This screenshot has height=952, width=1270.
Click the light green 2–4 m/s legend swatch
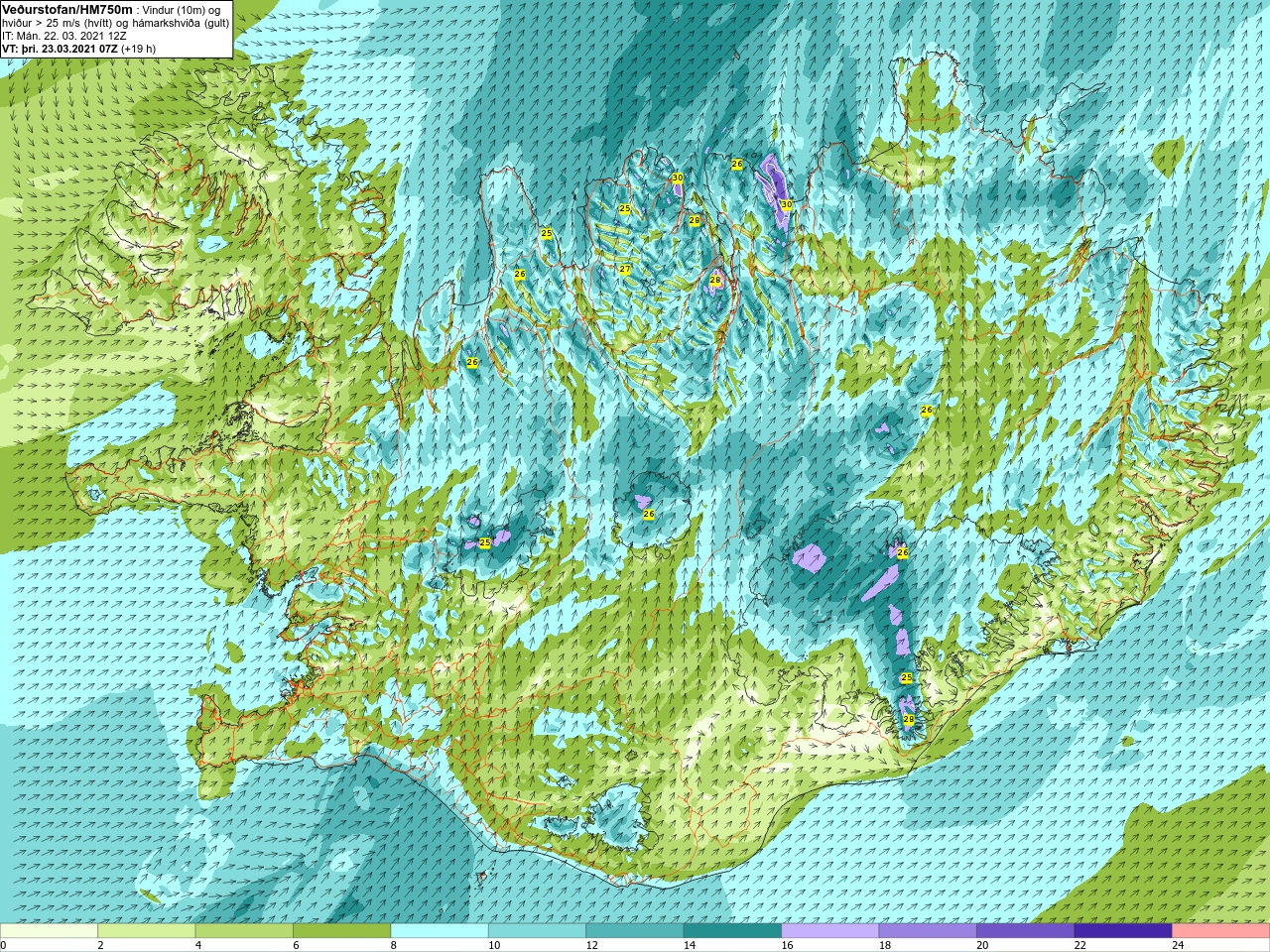click(x=147, y=931)
